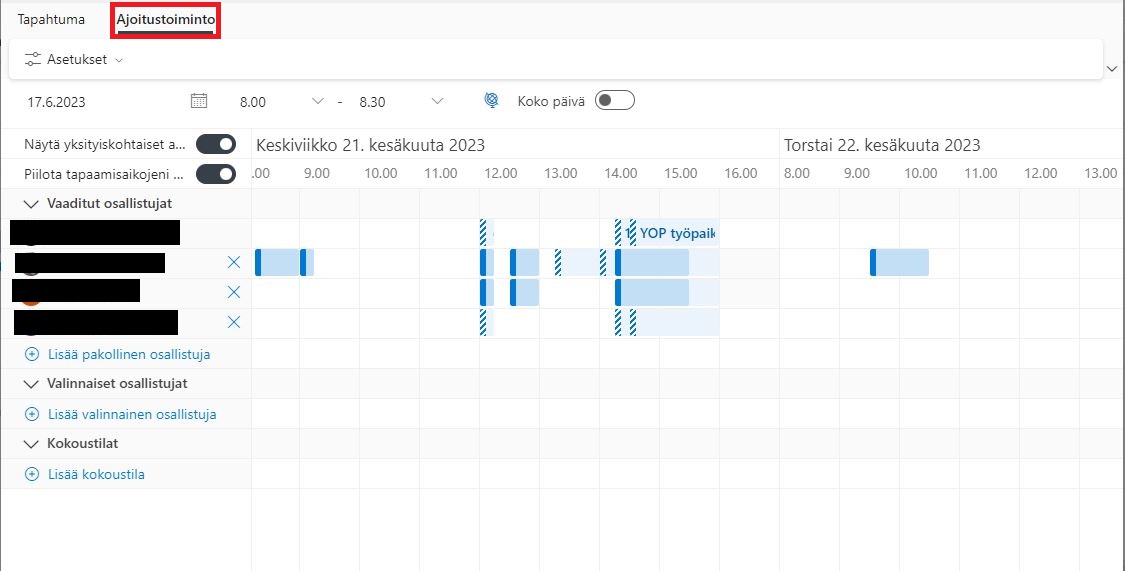Viewport: 1125px width, 571px height.
Task: Click Torstai 22. kesäkuuta 2023 header
Action: click(x=882, y=145)
